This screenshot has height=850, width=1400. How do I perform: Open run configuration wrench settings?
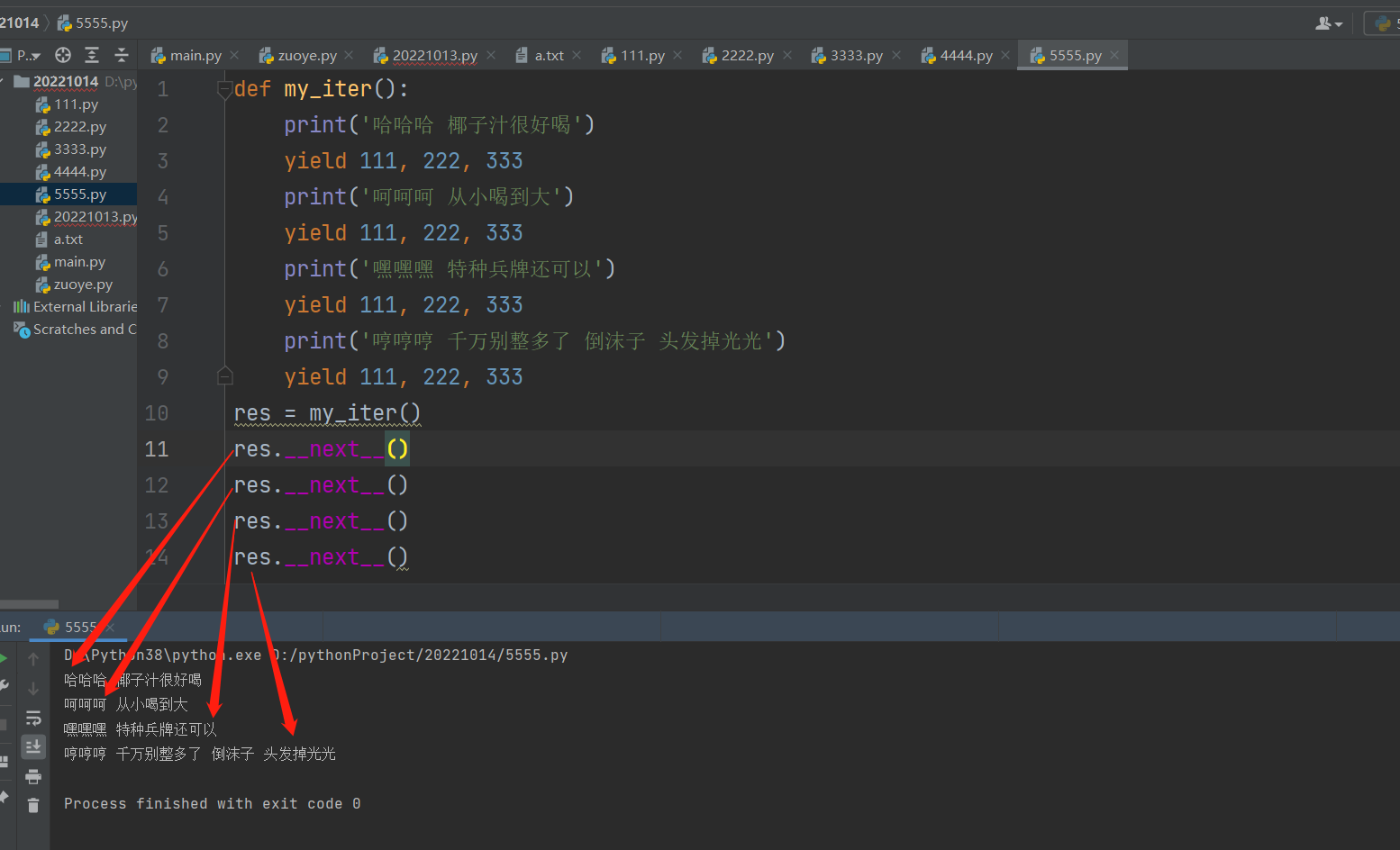[x=4, y=687]
